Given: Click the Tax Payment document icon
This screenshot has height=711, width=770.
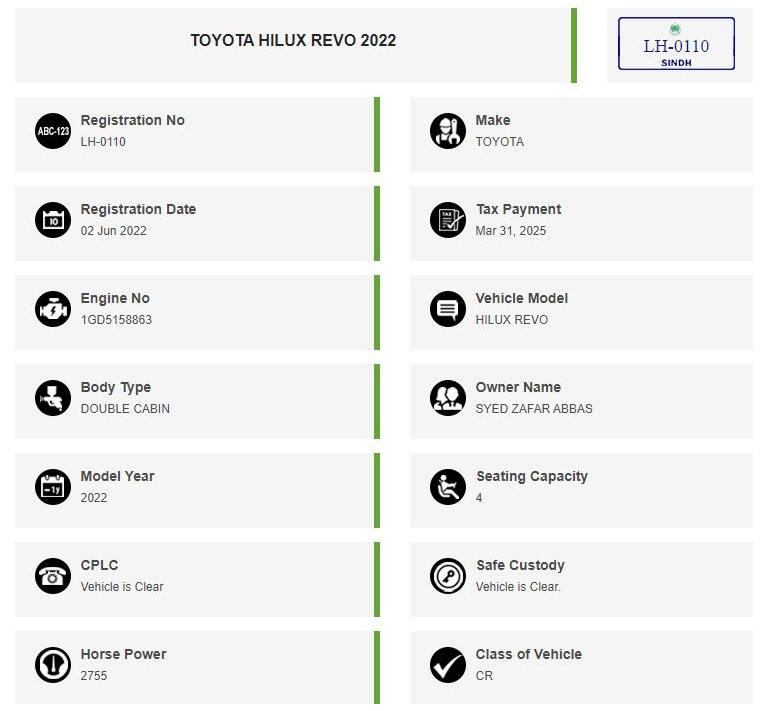Looking at the screenshot, I should click(x=448, y=220).
